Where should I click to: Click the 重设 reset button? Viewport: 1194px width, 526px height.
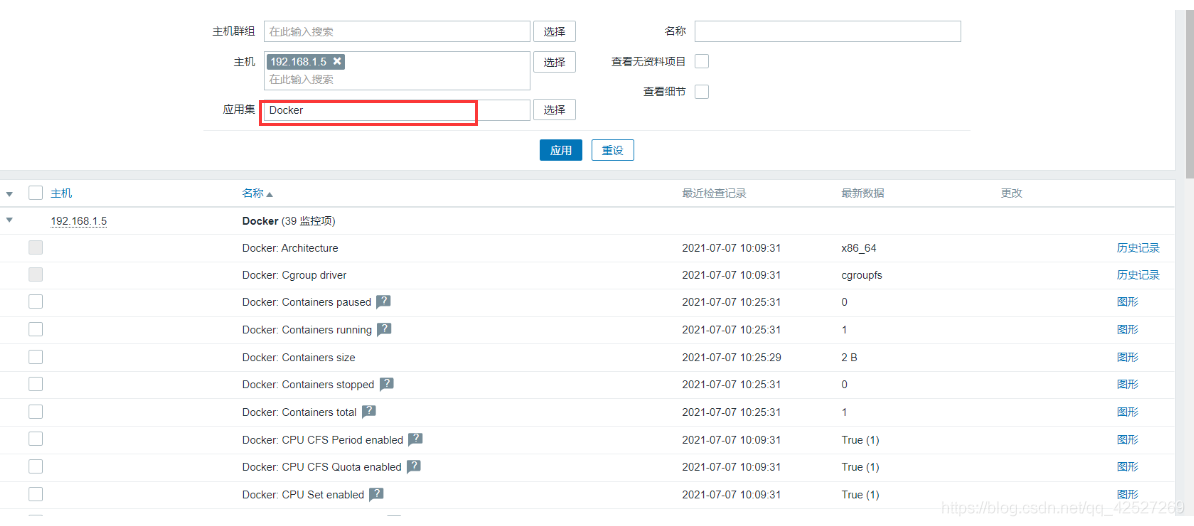pos(612,150)
